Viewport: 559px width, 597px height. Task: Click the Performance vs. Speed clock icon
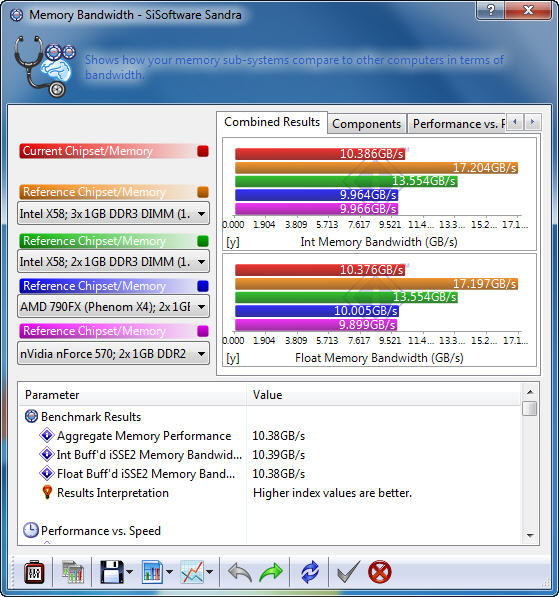30,530
